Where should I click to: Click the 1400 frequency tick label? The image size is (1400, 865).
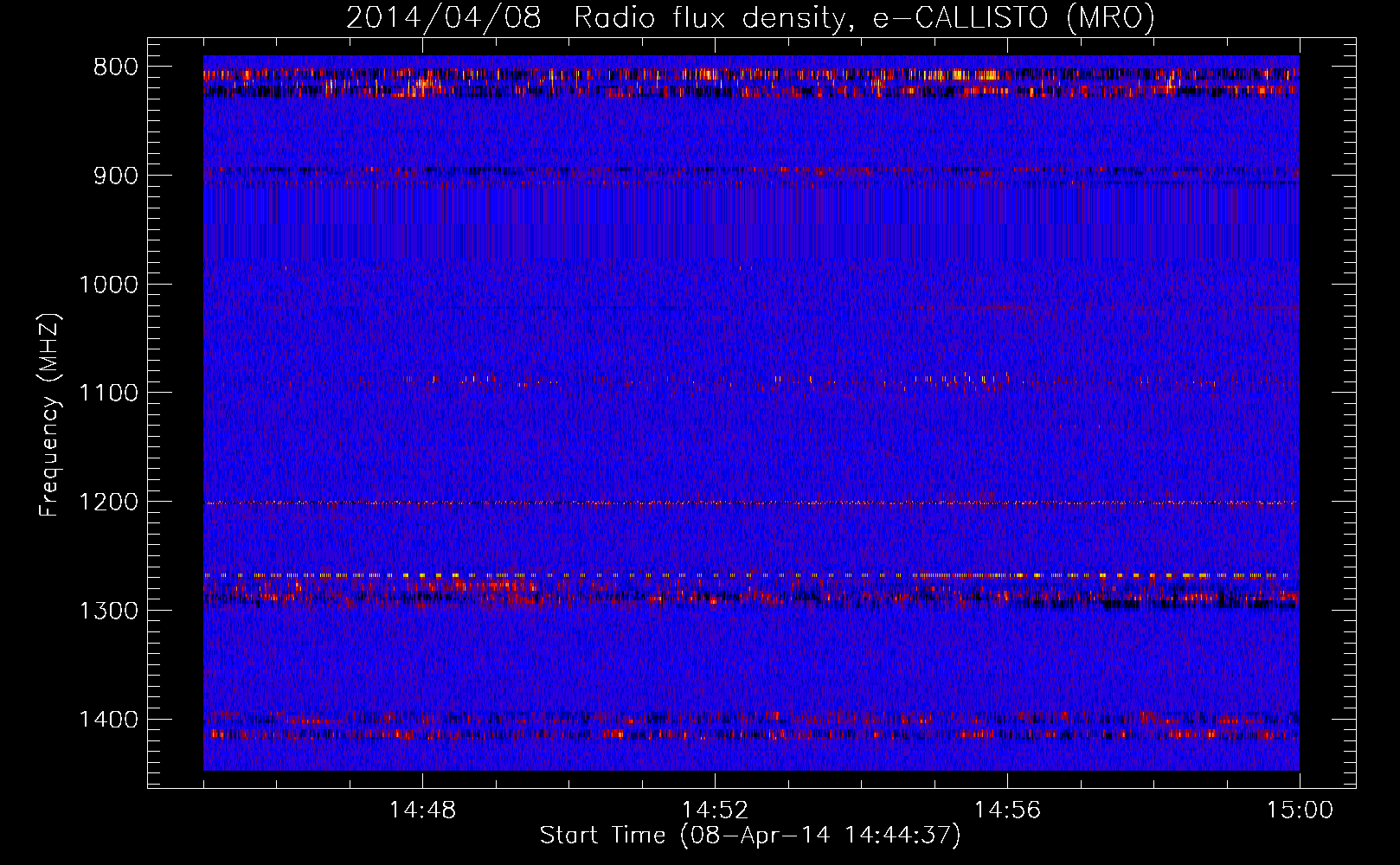[x=108, y=720]
